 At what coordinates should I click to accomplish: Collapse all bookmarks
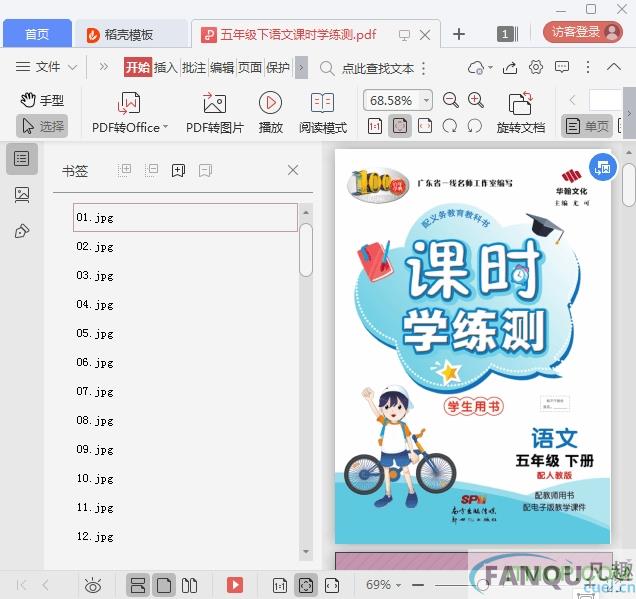tap(151, 170)
